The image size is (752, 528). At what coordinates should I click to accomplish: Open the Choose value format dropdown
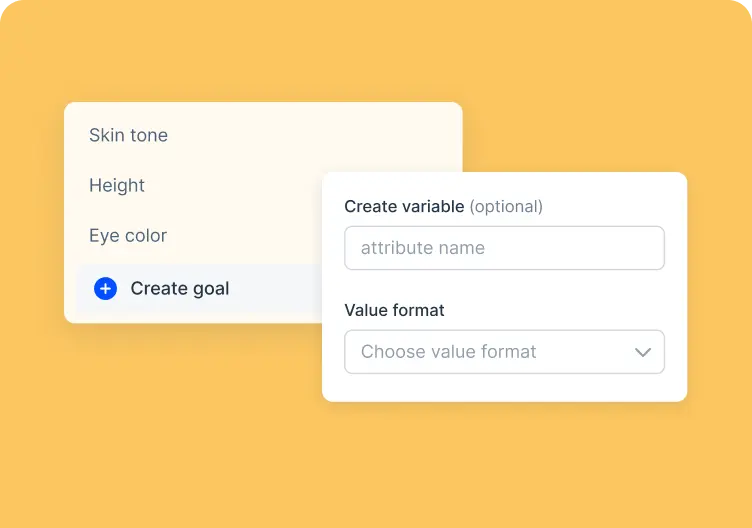pos(505,352)
